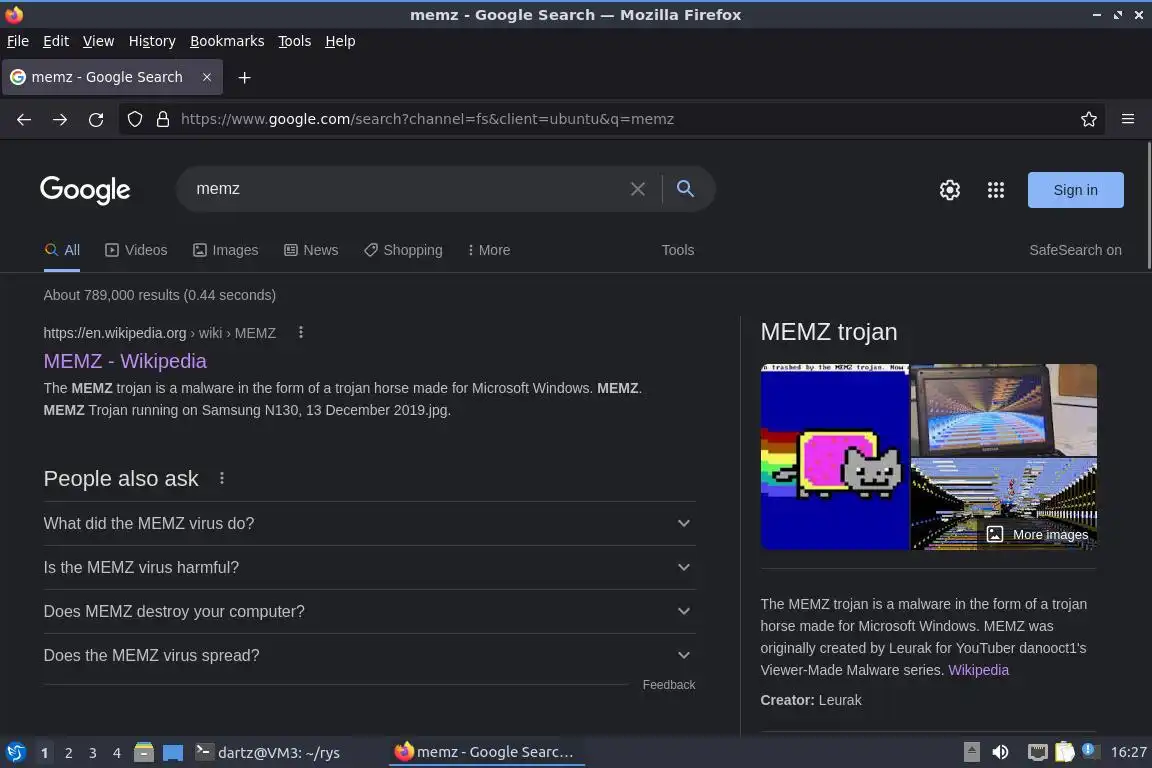The width and height of the screenshot is (1152, 768).
Task: Open the File menu
Action: pyautogui.click(x=18, y=41)
